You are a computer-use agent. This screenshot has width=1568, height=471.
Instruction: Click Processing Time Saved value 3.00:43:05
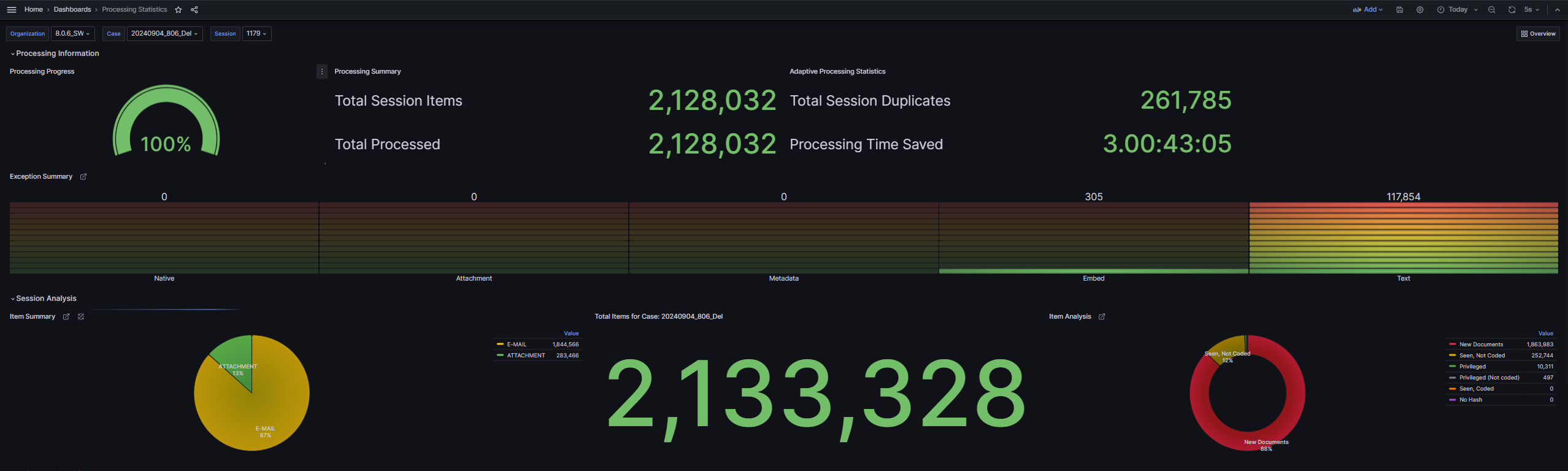[x=1167, y=144]
